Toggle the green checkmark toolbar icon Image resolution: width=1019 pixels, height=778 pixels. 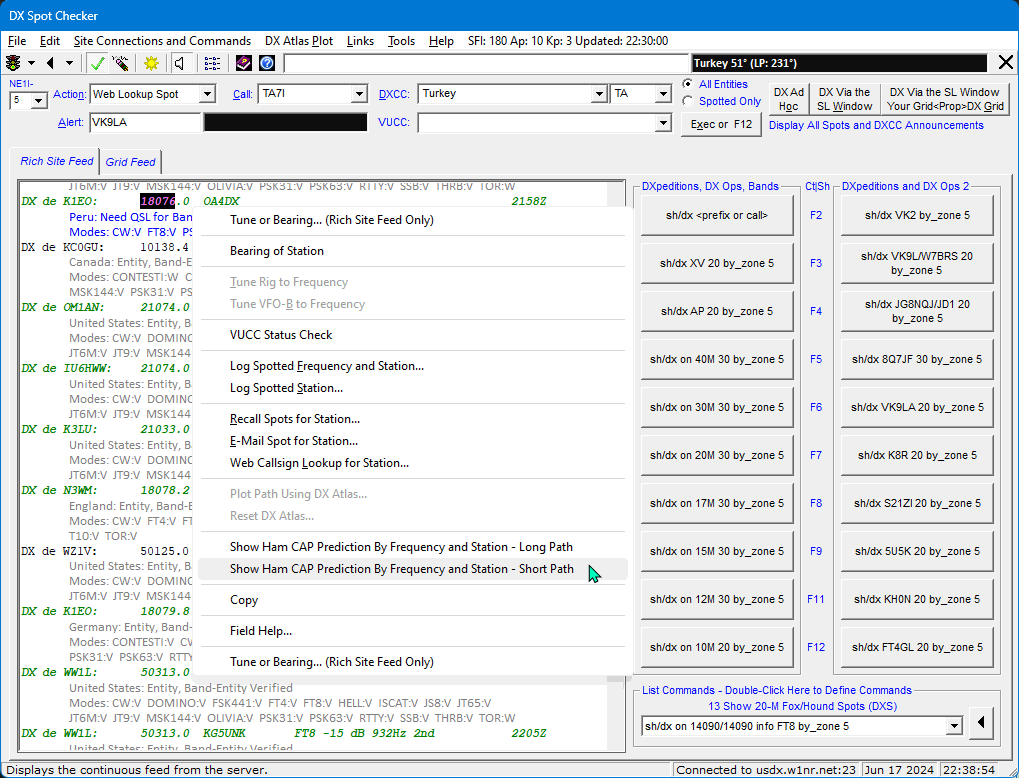tap(98, 63)
